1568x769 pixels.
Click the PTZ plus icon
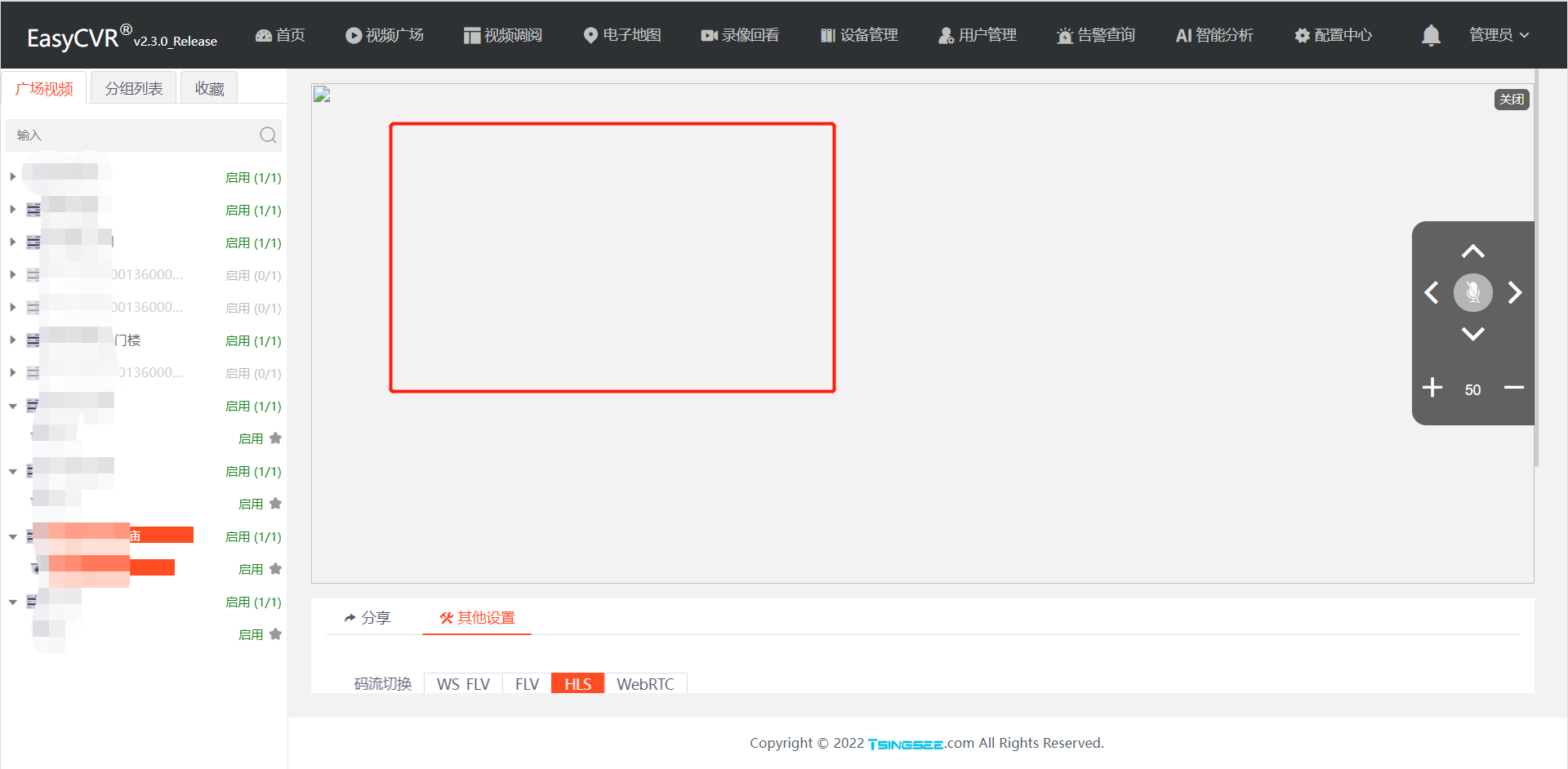1432,388
